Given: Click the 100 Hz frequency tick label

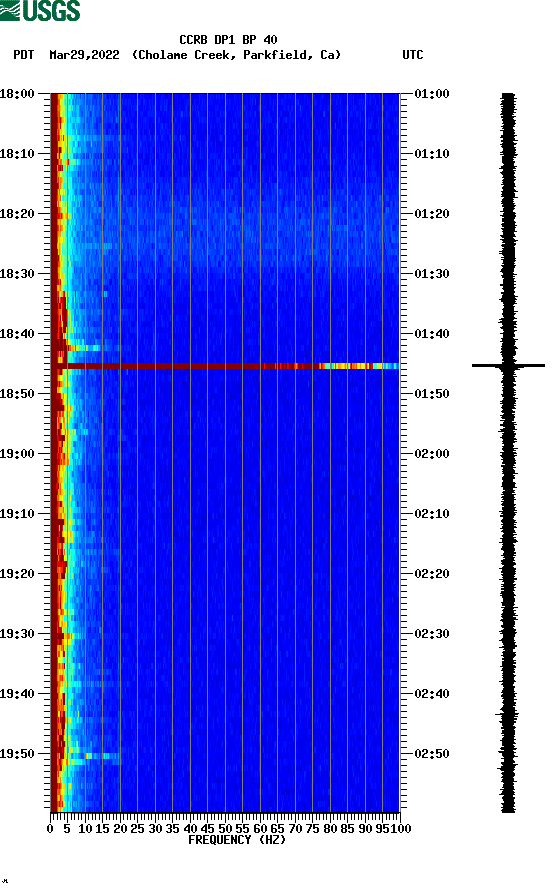Looking at the screenshot, I should coord(401,829).
